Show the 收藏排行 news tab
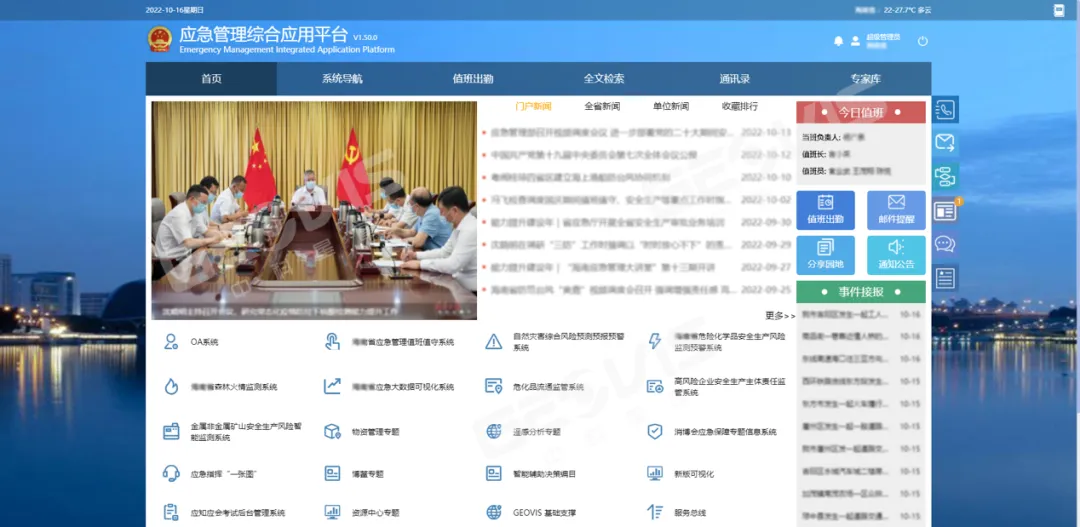This screenshot has height=527, width=1080. pos(739,107)
